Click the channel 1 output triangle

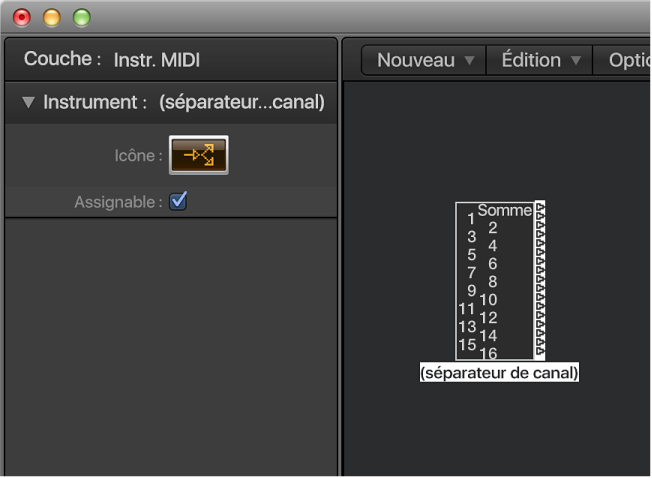(x=540, y=217)
